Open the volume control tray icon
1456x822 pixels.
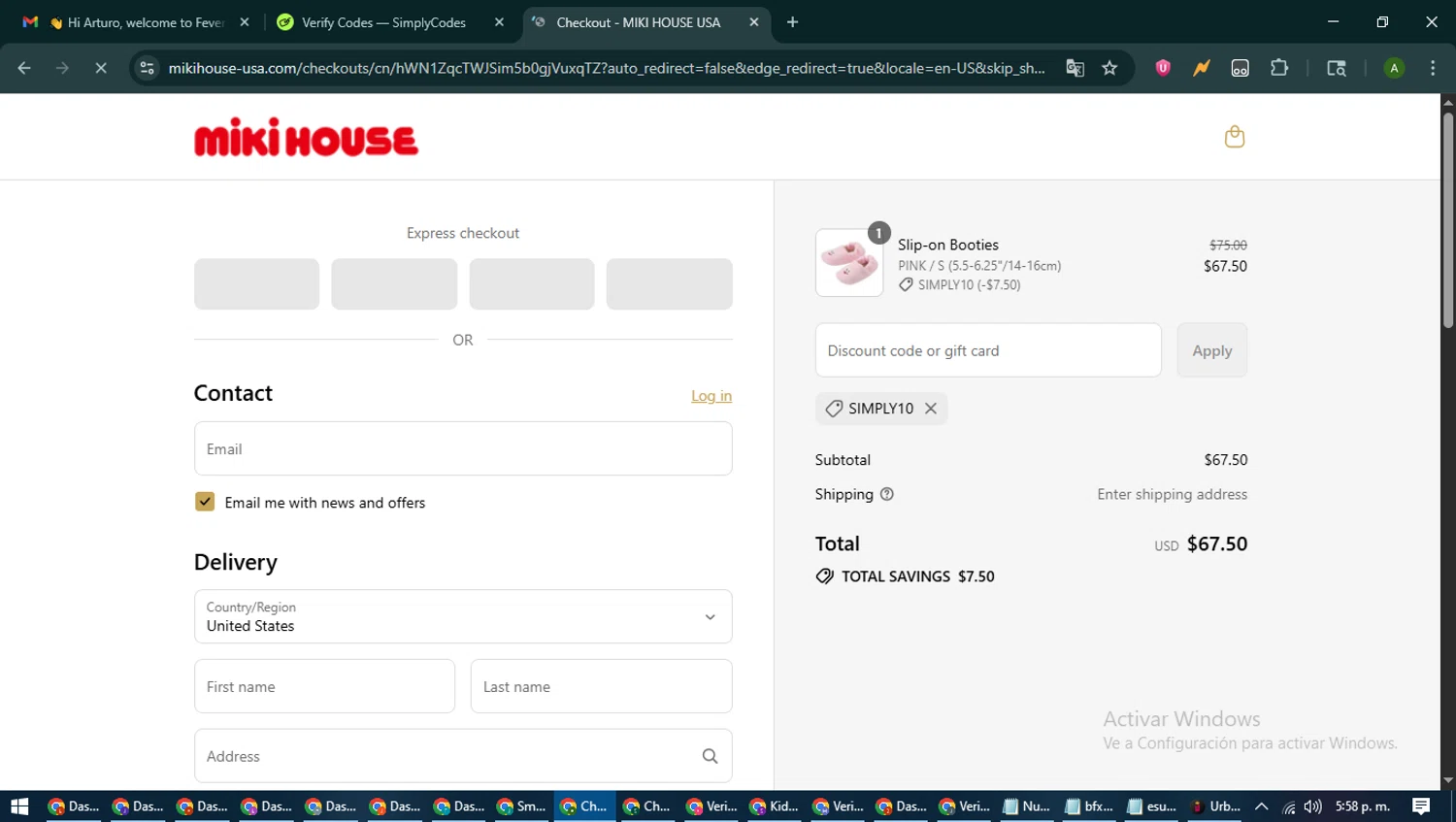[1313, 806]
